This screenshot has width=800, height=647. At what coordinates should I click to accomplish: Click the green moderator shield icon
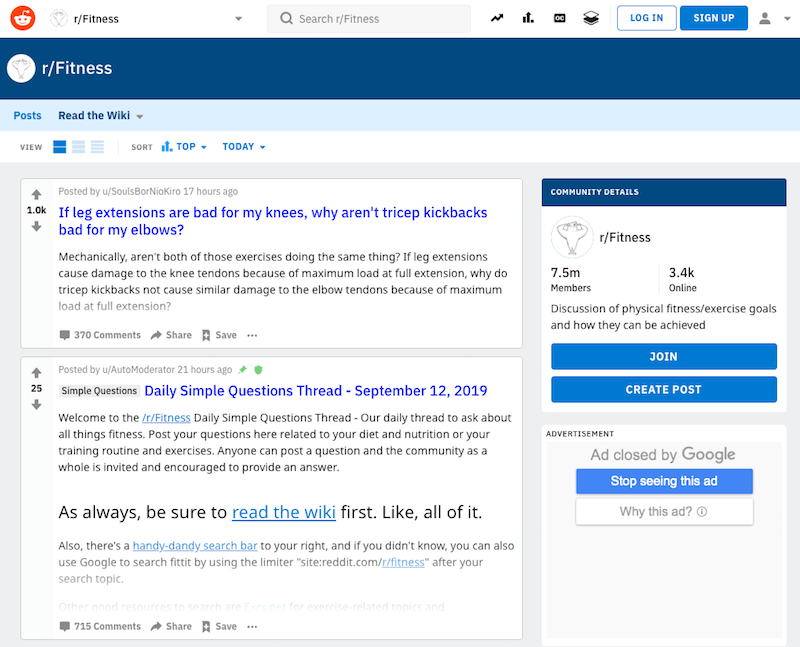click(258, 369)
